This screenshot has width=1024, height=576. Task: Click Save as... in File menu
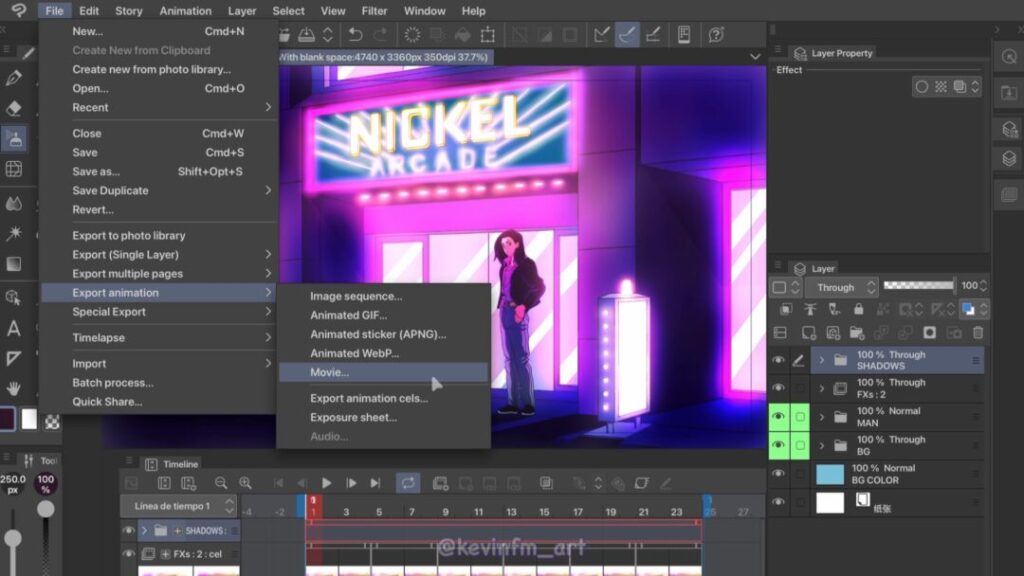pos(95,171)
